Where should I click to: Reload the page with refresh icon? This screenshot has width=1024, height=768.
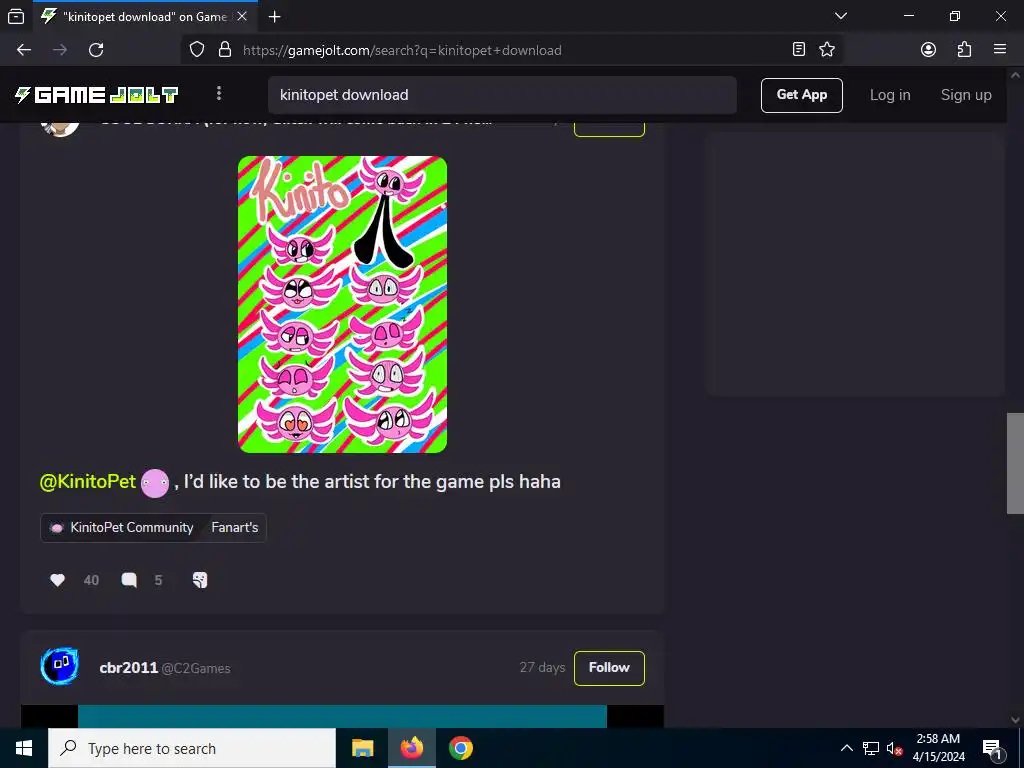pyautogui.click(x=96, y=50)
